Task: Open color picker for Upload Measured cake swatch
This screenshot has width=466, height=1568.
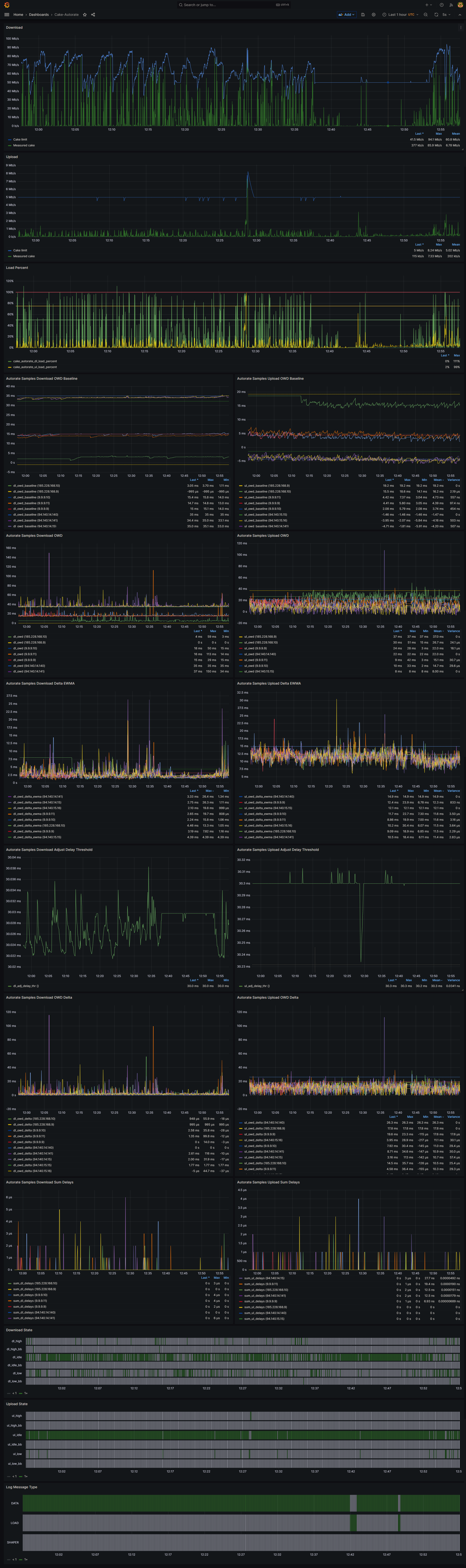Action: [x=10, y=256]
